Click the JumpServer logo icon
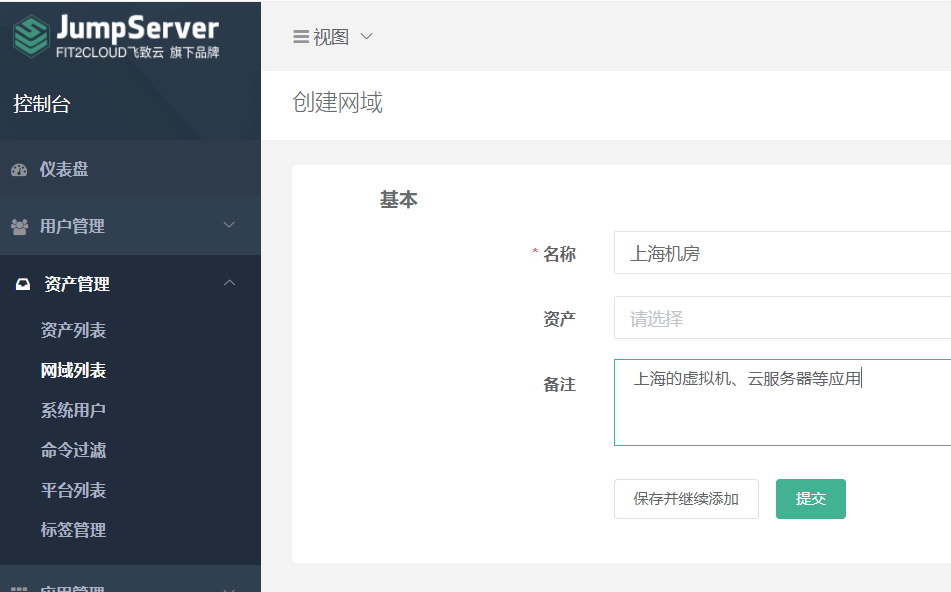 point(31,36)
